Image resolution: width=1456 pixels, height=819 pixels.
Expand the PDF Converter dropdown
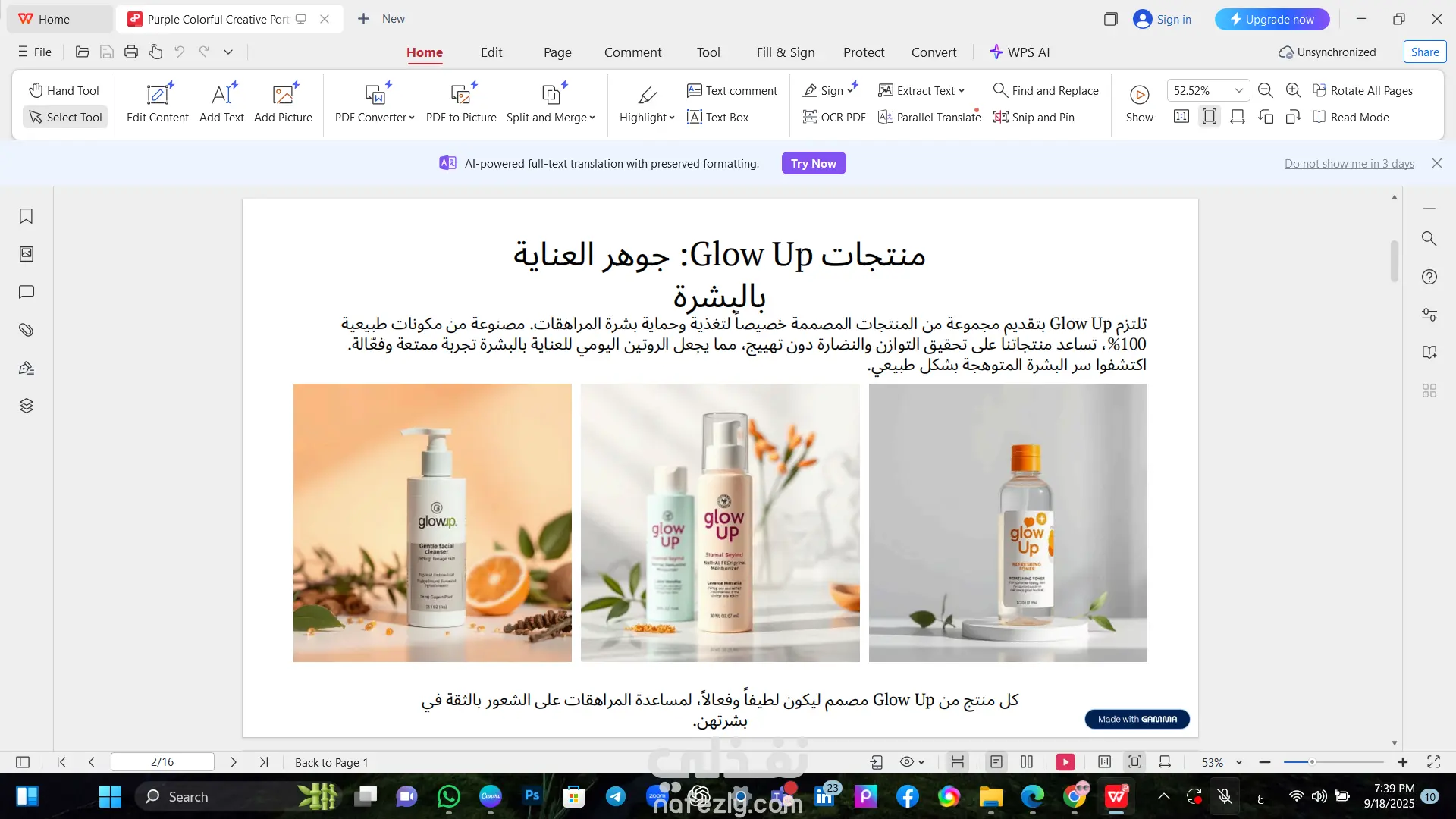(x=412, y=118)
